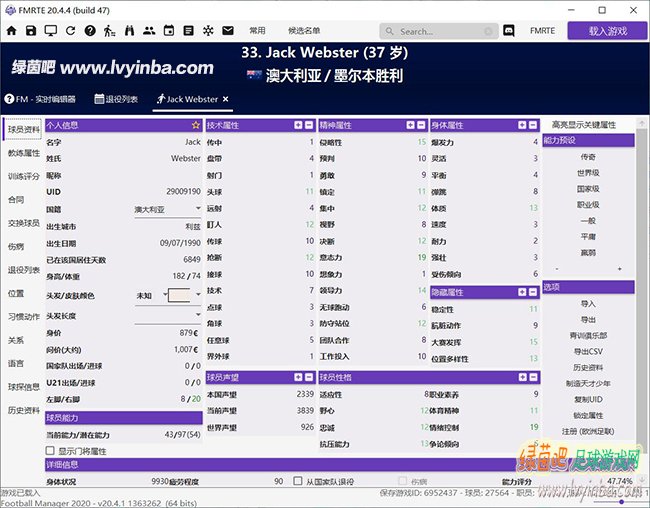Open the Discord chat icon
The image size is (650, 508).
coord(509,31)
